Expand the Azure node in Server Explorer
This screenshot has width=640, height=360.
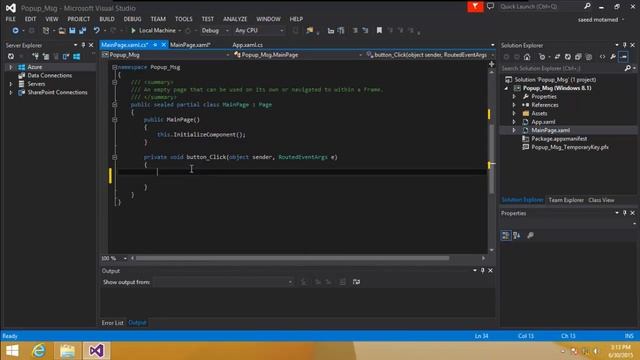click(11, 67)
